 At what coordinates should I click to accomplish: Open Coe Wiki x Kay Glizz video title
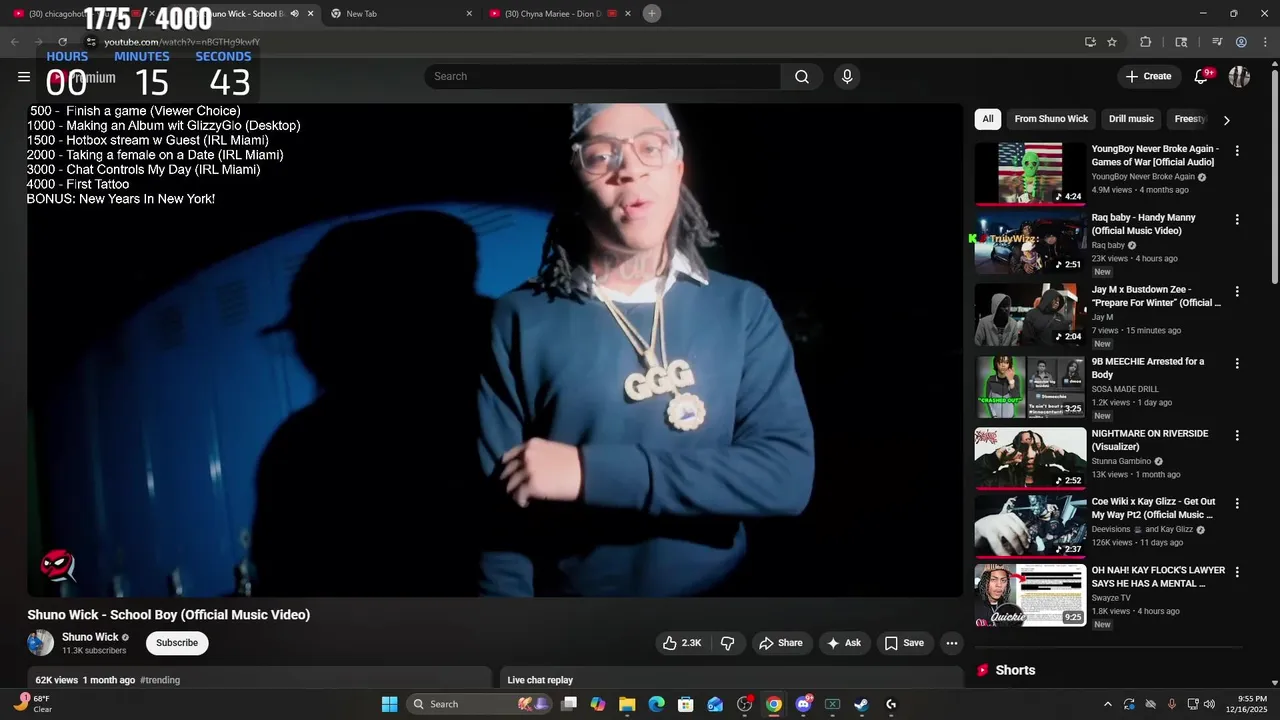click(1154, 508)
